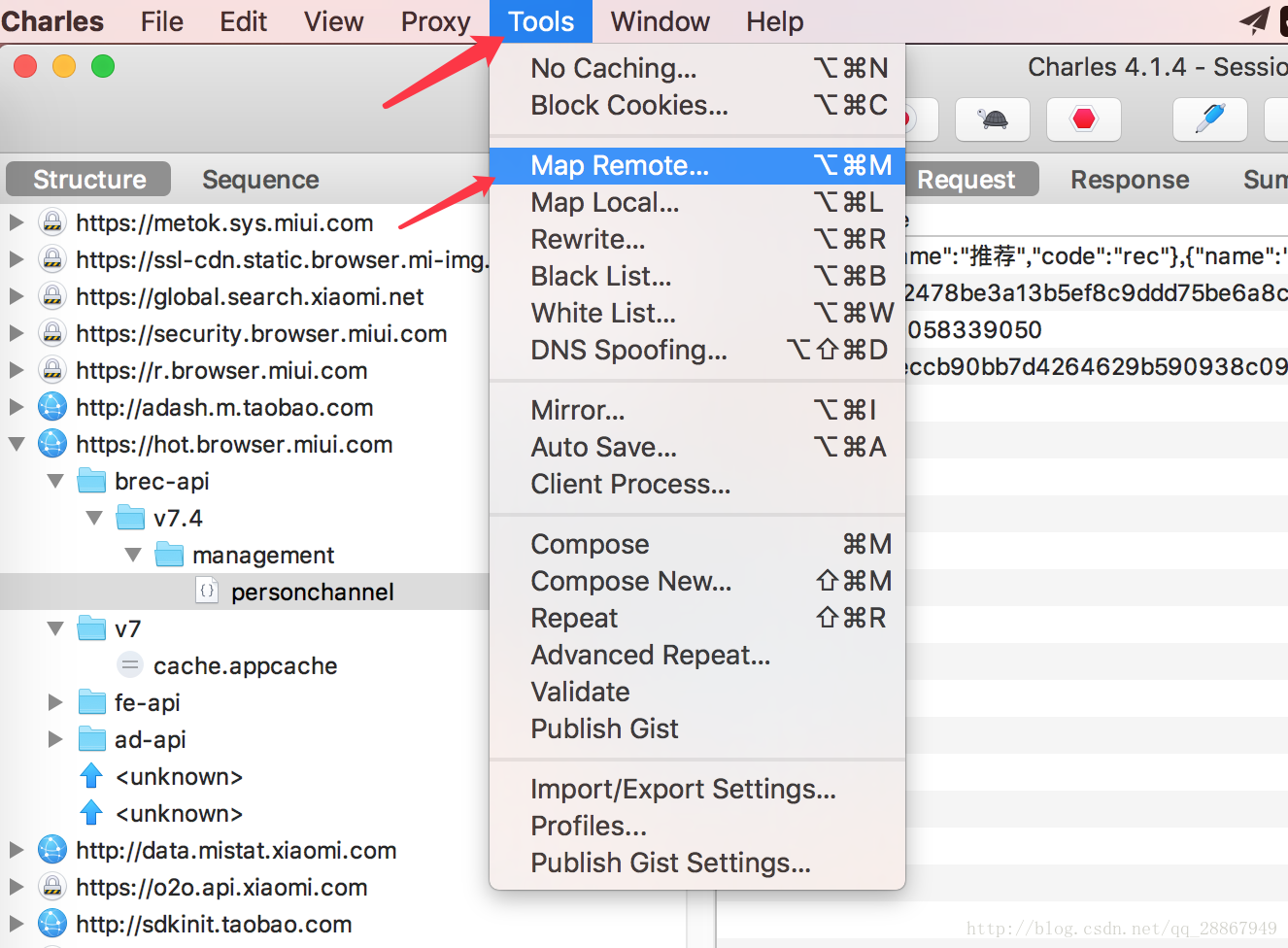Choose Map Local menu item
The height and width of the screenshot is (948, 1288).
pos(697,203)
